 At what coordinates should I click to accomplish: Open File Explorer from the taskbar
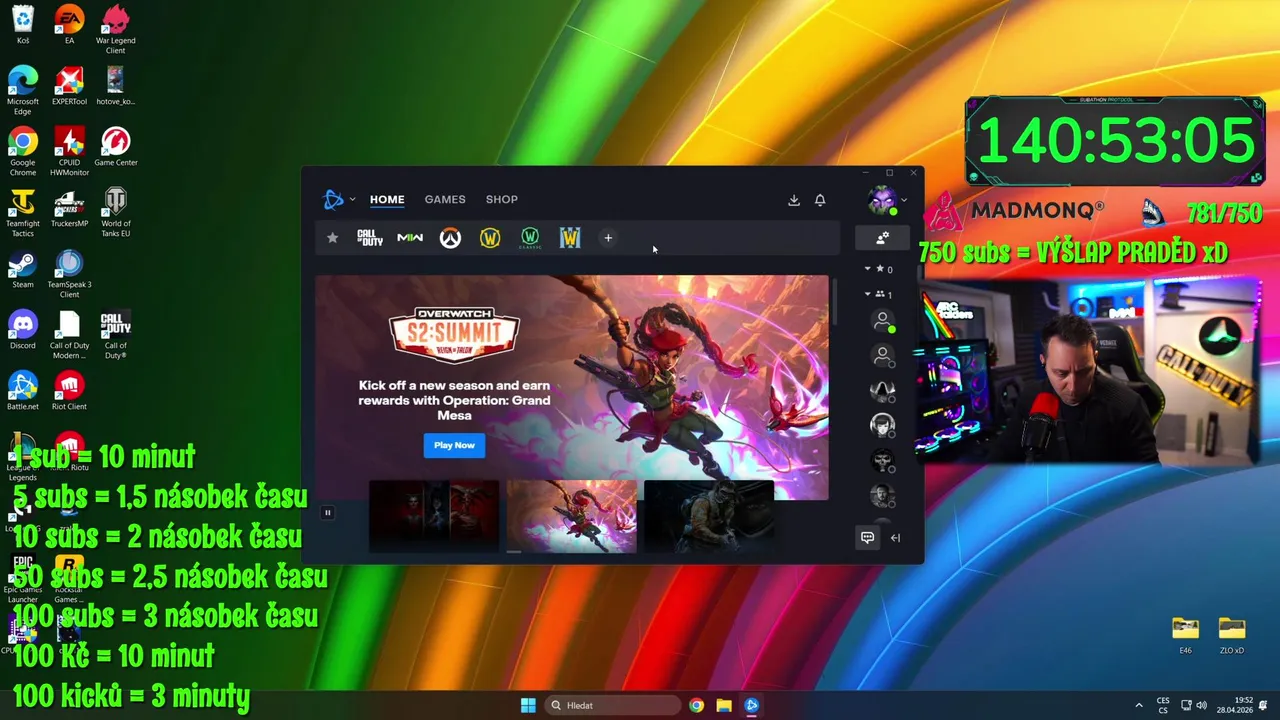(x=724, y=705)
